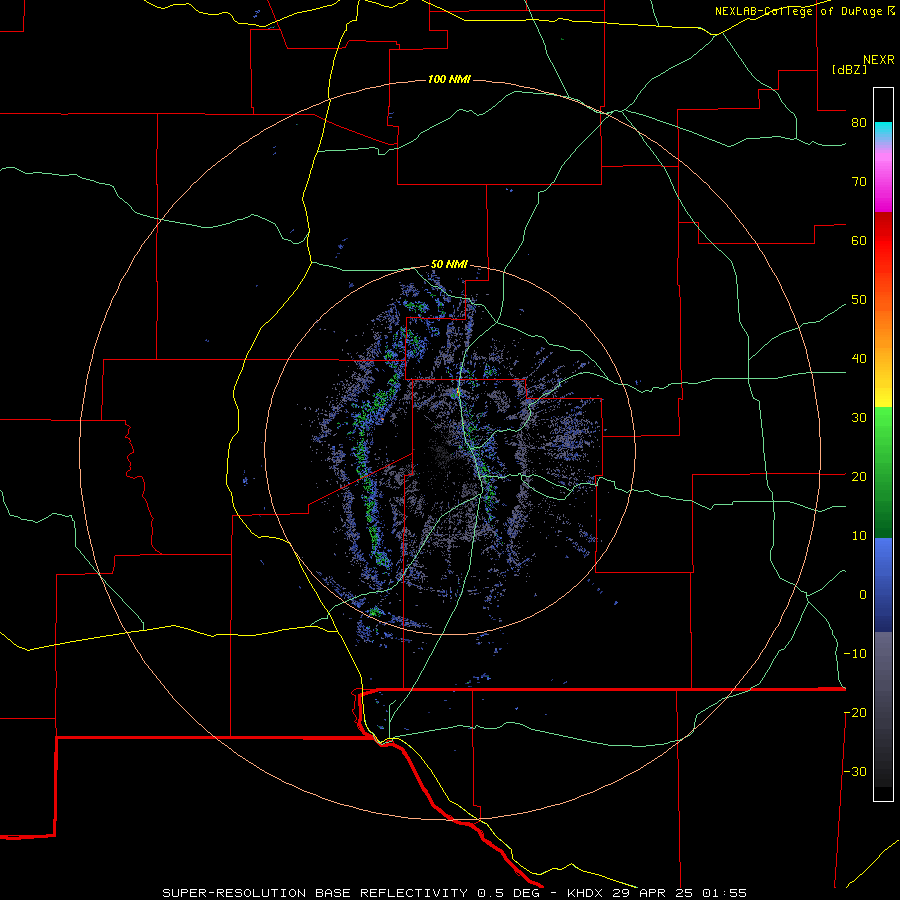This screenshot has height=900, width=900.
Task: Click the positive 20 value on the dBZ scale
Action: [859, 477]
